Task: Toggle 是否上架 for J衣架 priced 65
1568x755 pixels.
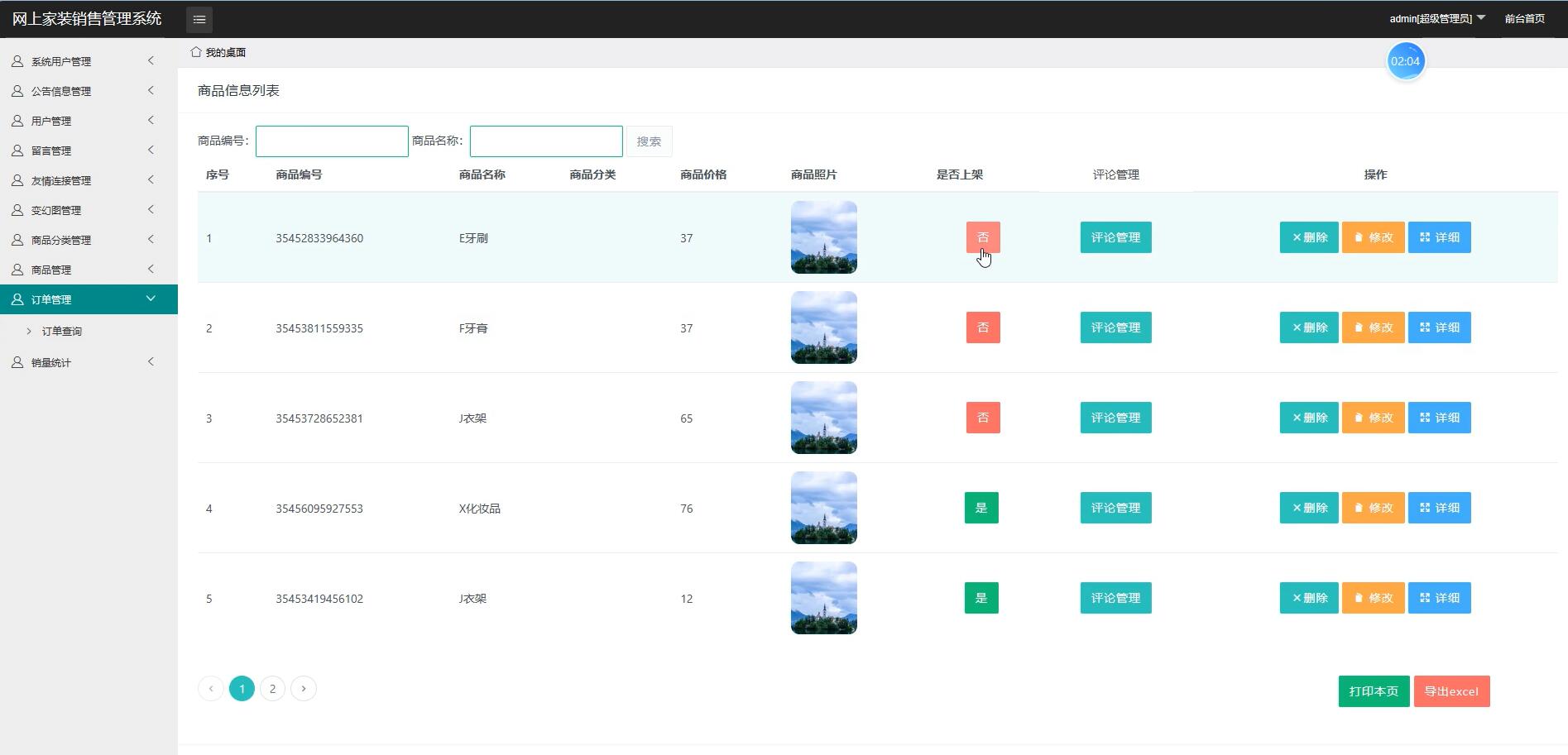Action: 983,418
